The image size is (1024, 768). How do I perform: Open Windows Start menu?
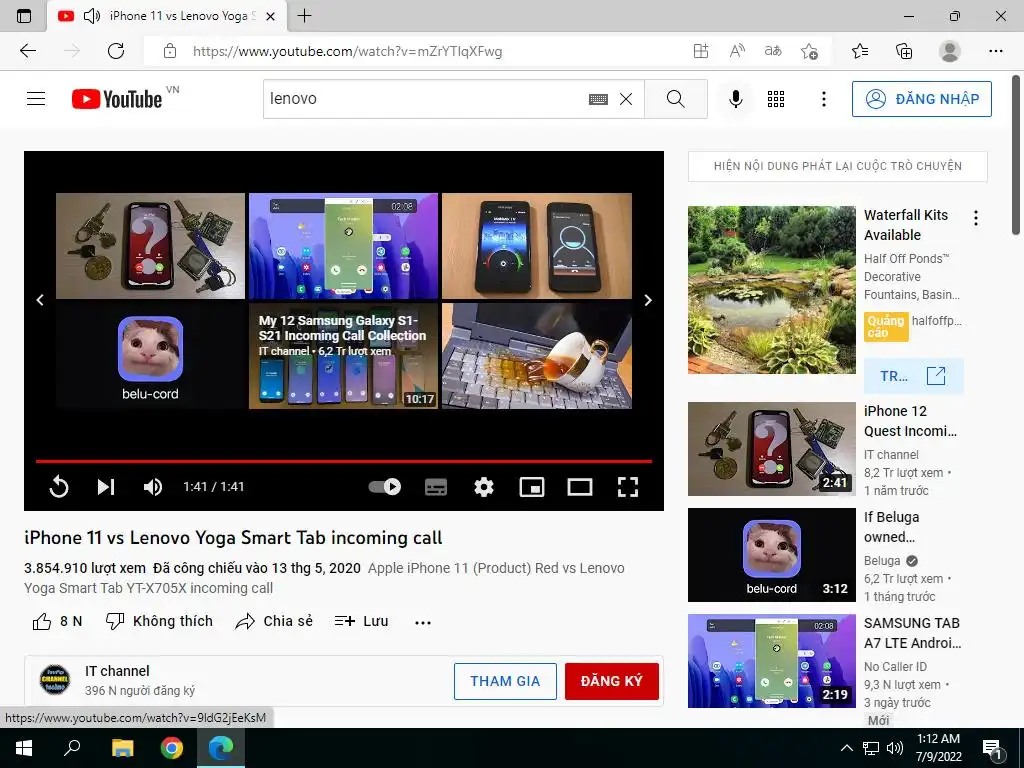(x=24, y=748)
